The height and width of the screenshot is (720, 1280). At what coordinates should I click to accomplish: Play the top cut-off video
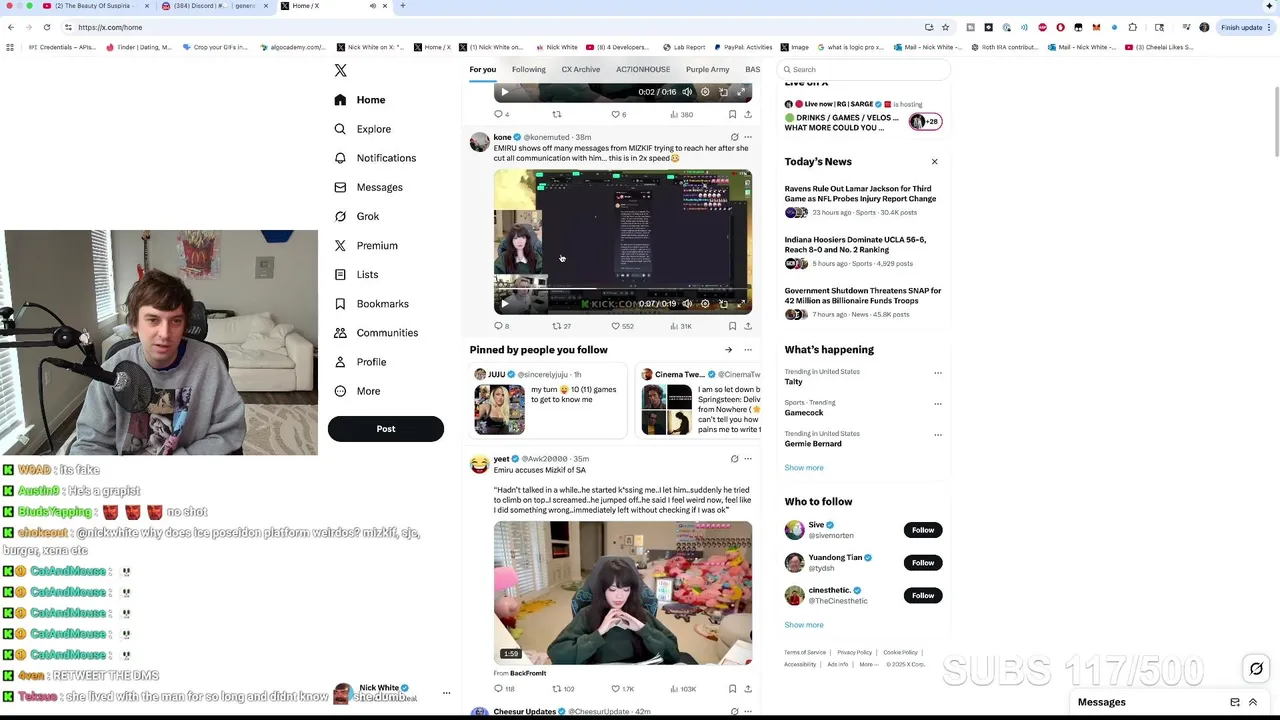pyautogui.click(x=504, y=92)
